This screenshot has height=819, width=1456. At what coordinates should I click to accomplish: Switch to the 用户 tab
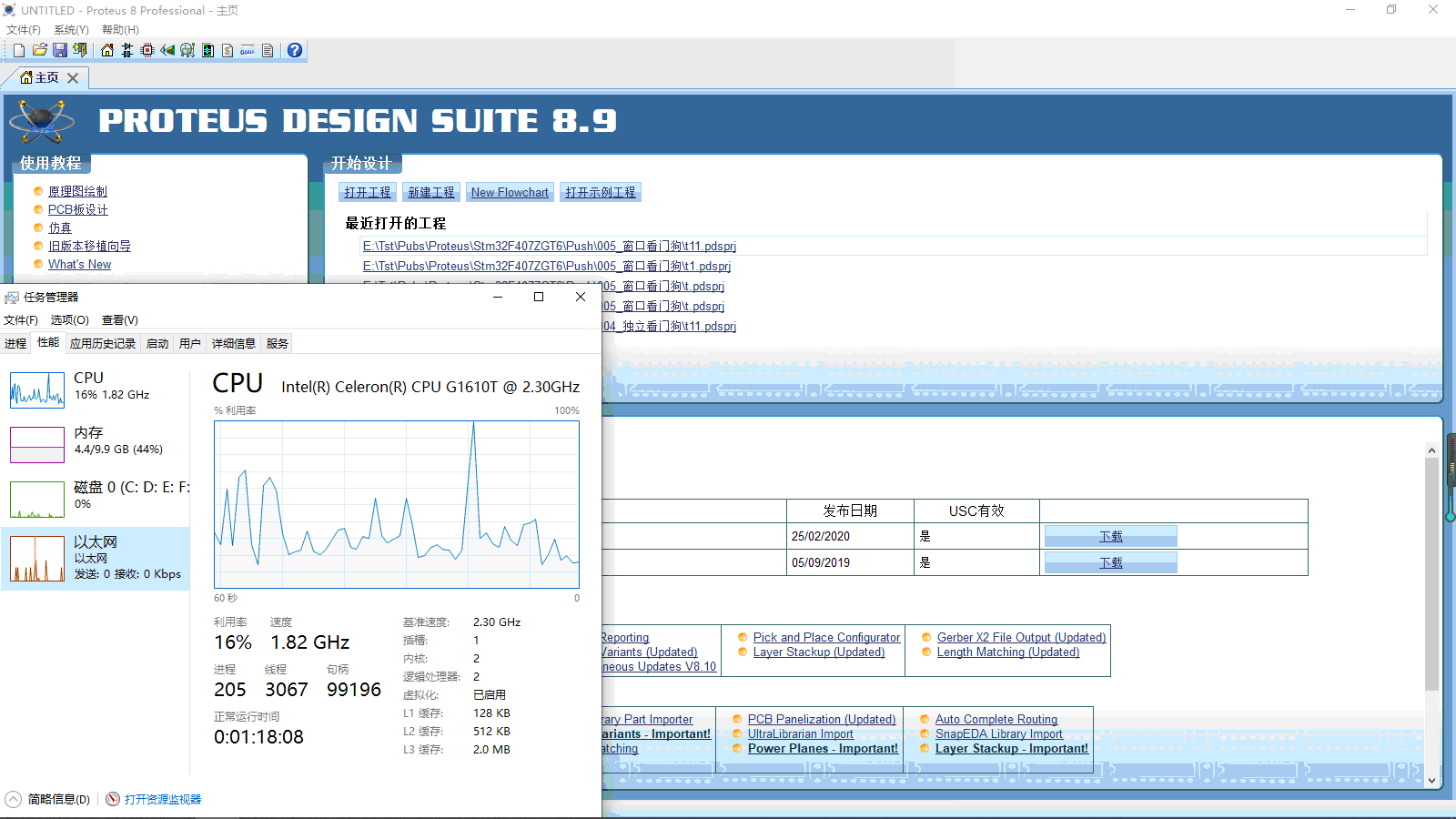tap(190, 344)
